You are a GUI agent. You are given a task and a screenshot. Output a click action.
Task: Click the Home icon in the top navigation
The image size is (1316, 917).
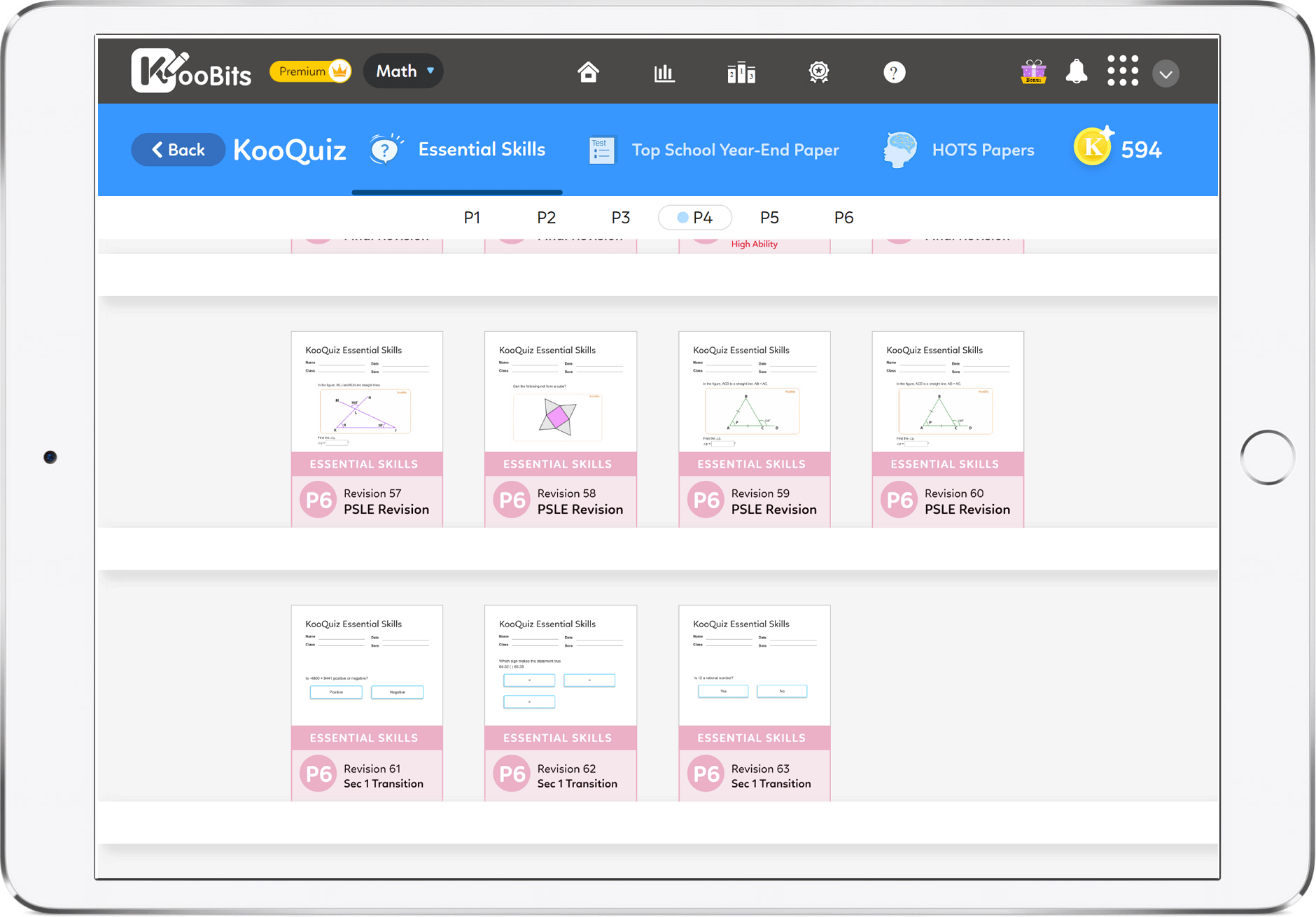click(589, 71)
